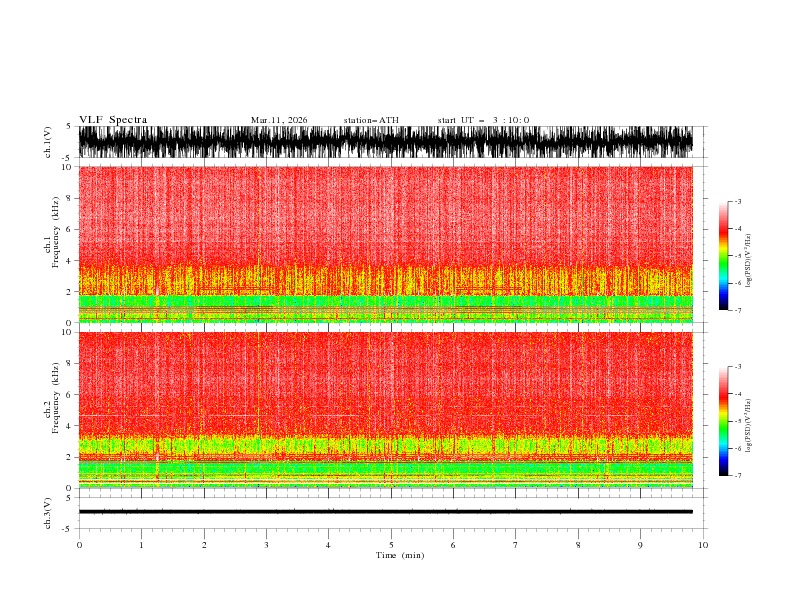Click time axis tick label "0"

(79, 545)
